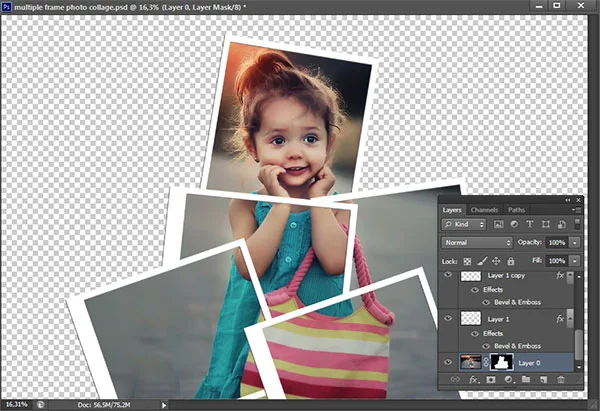Viewport: 600px width, 411px height.
Task: Add a layer style via fx button
Action: (x=473, y=379)
